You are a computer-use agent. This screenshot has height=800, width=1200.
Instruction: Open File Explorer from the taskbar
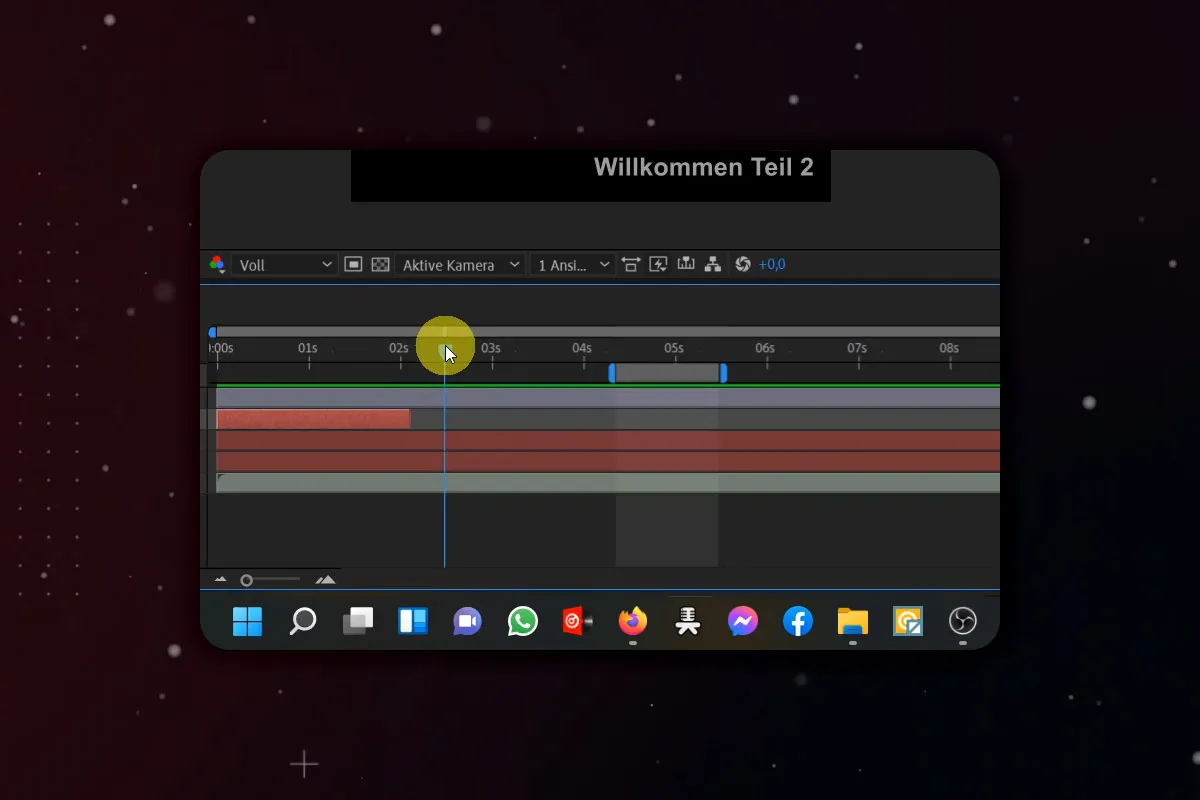click(x=852, y=622)
